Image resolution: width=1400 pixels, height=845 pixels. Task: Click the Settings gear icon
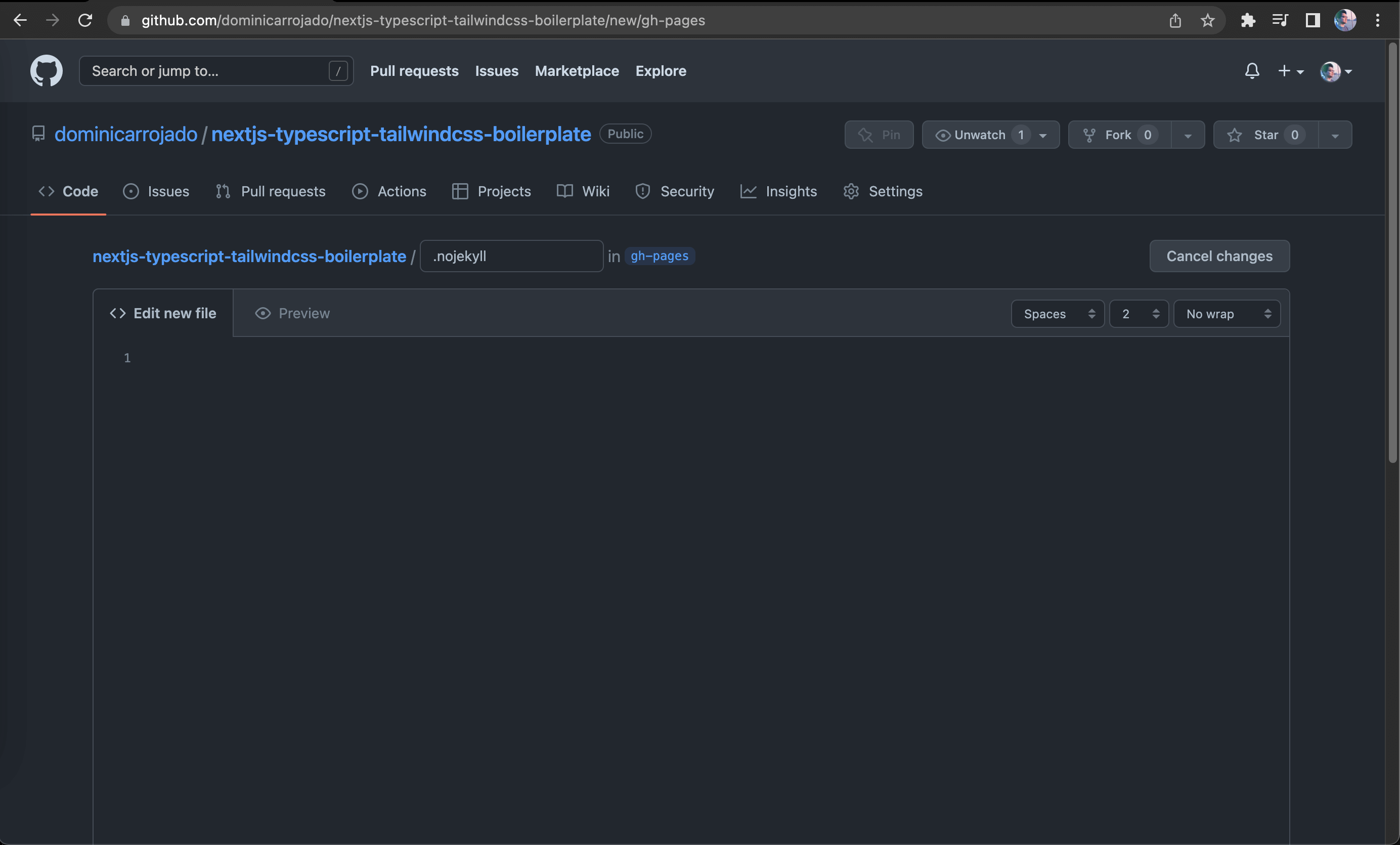tap(852, 192)
